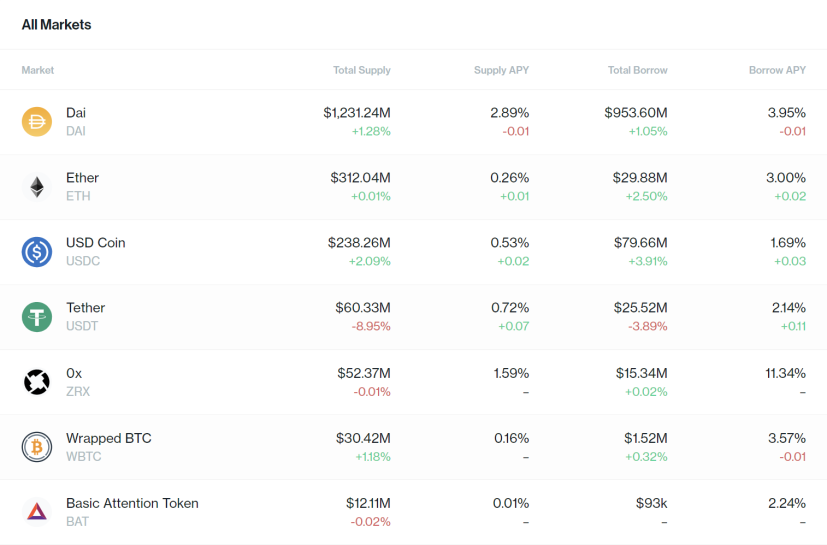
Task: Select Wrapped BTC total supply $30.42M
Action: (x=363, y=438)
